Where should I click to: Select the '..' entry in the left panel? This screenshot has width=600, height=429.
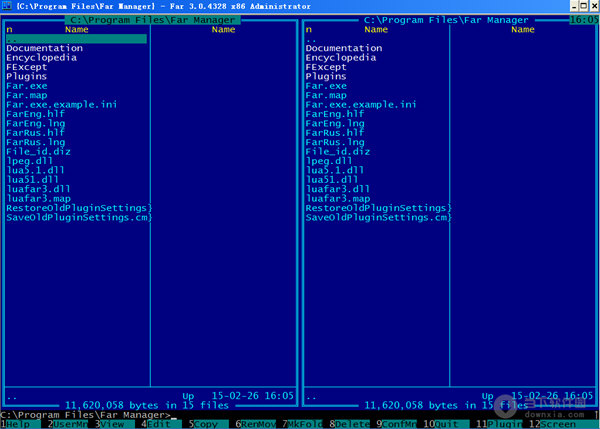point(76,39)
